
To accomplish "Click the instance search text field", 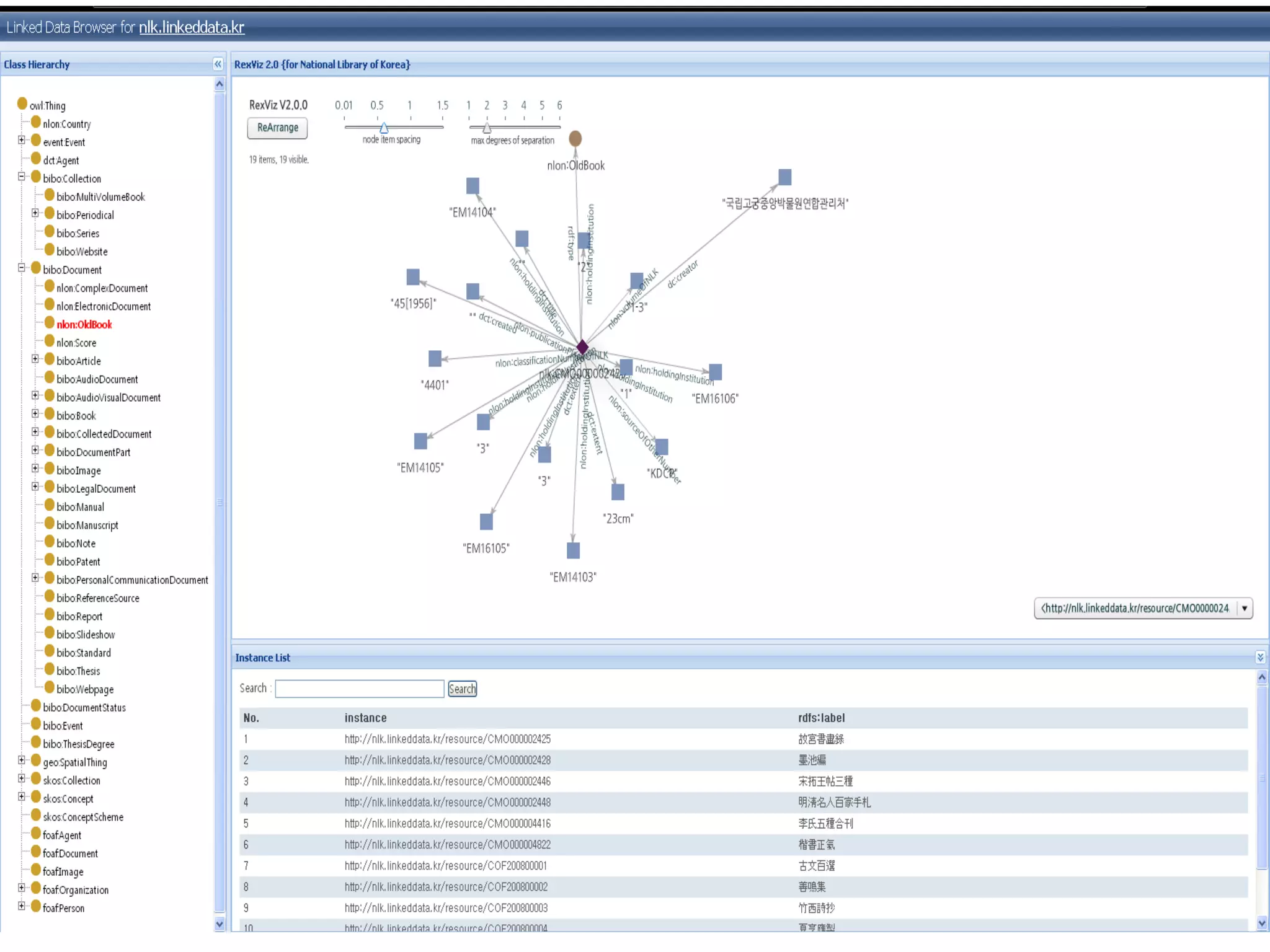I will point(359,689).
